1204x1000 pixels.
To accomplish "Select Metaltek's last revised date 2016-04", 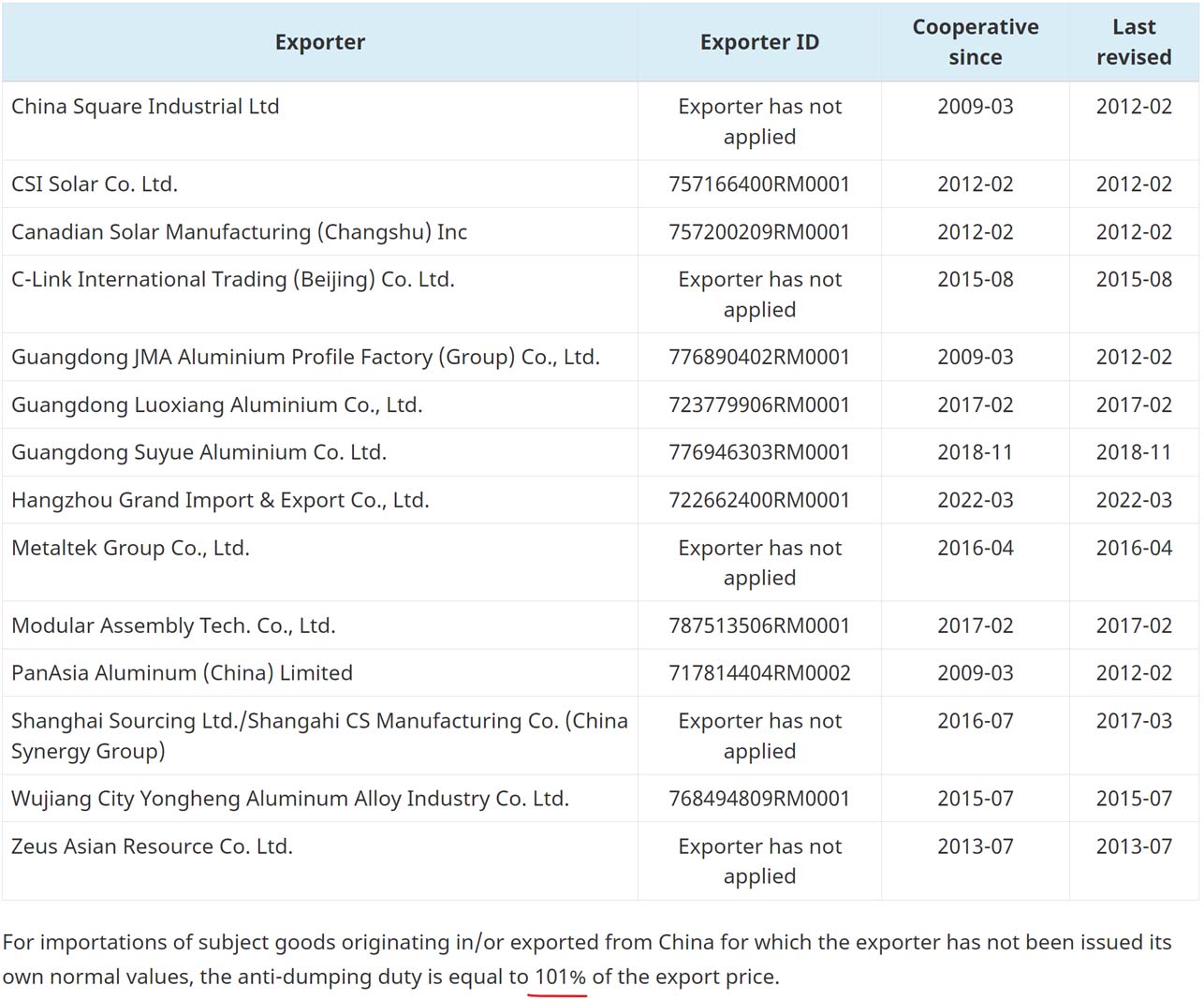I will tap(1134, 549).
